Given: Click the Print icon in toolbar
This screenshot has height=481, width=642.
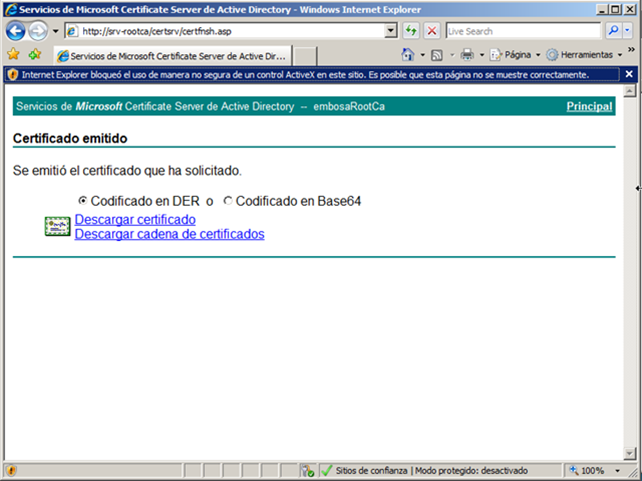Looking at the screenshot, I should point(467,54).
